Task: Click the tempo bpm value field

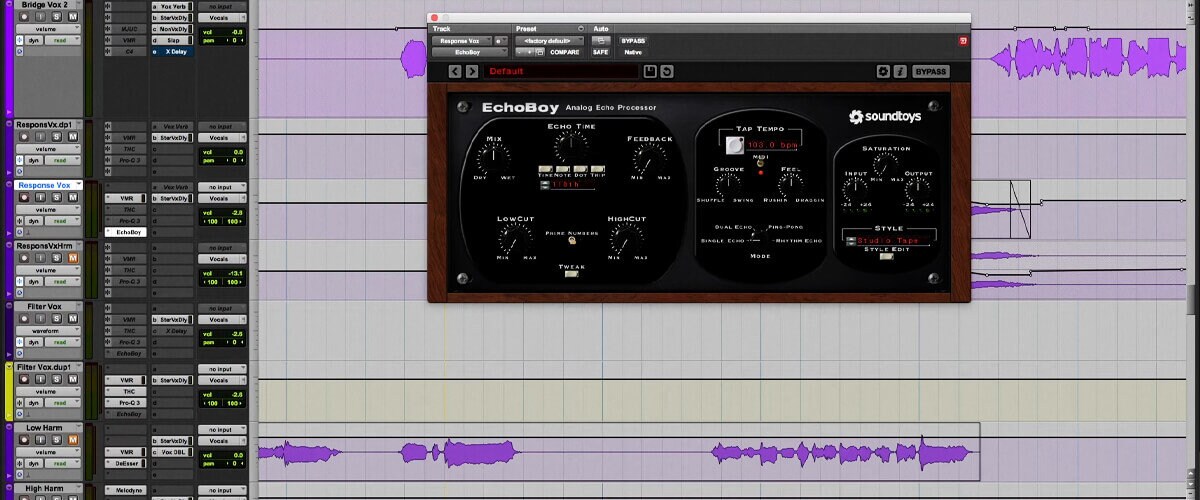Action: click(x=773, y=145)
